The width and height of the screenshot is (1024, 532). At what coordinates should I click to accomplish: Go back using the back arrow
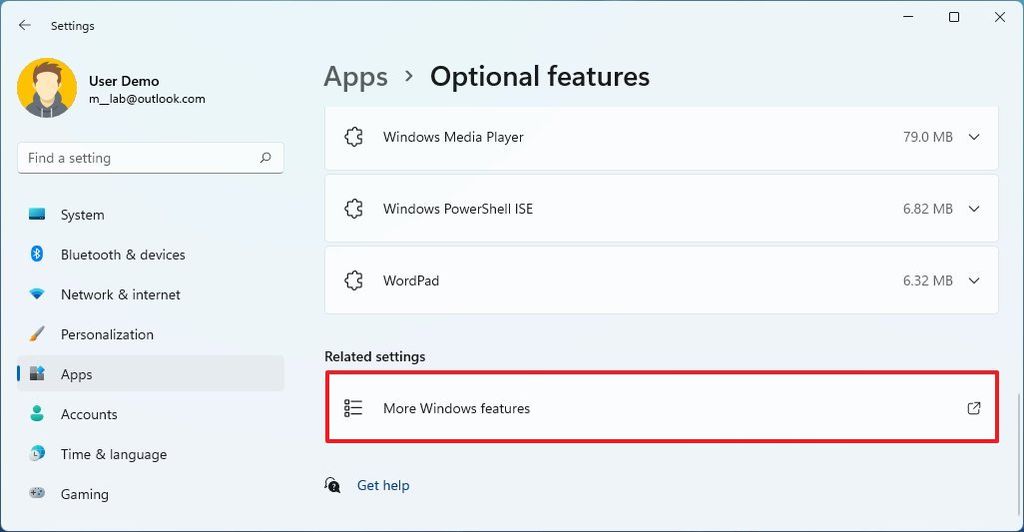25,25
